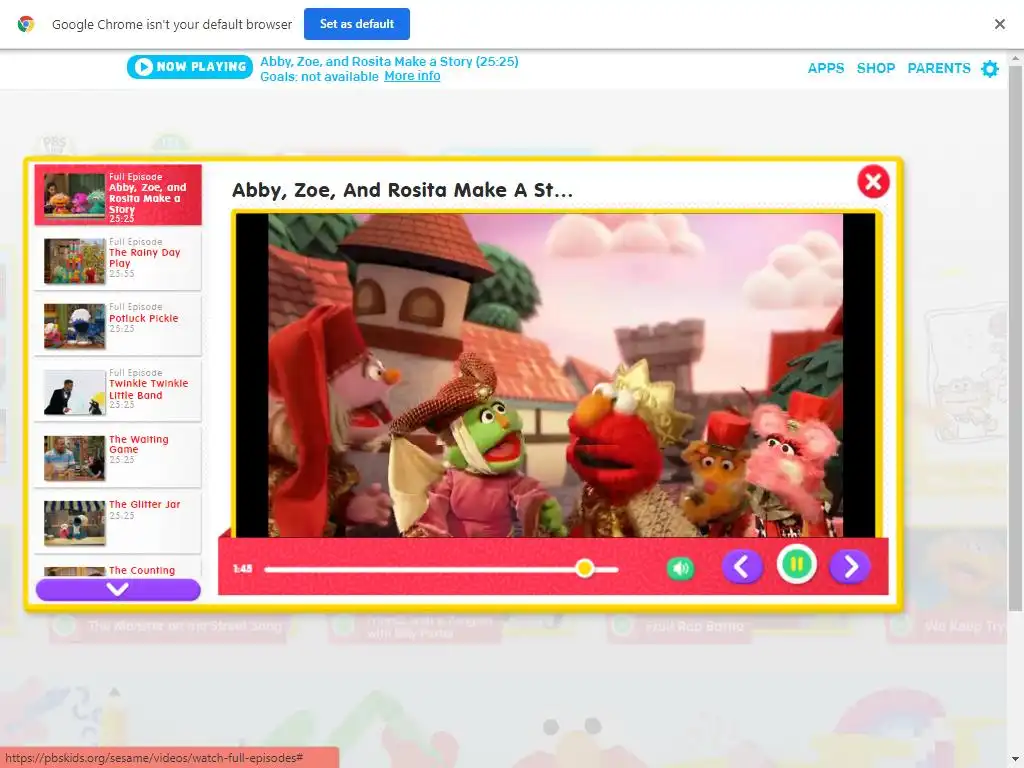Set Chrome as default browser

[357, 24]
